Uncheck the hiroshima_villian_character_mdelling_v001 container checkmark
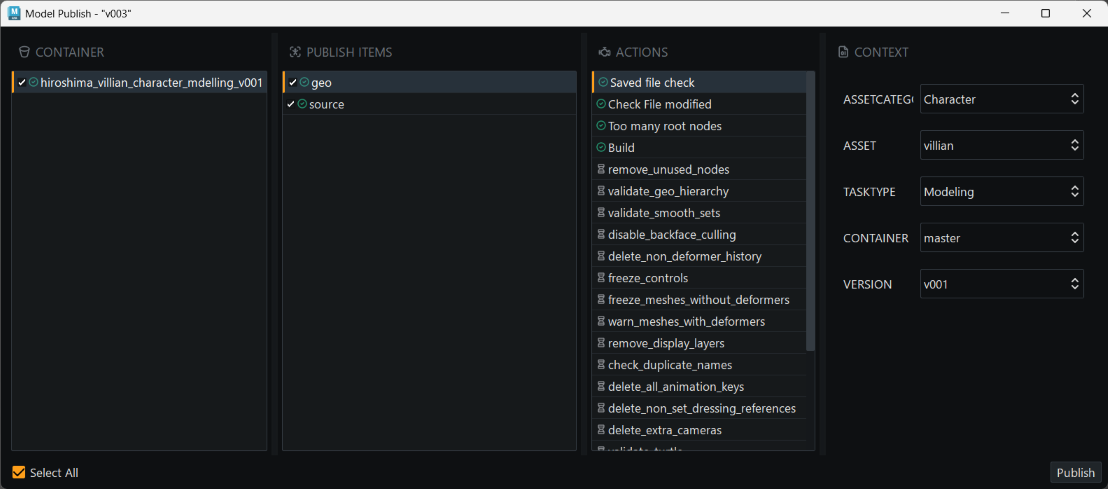The width and height of the screenshot is (1108, 489). tap(22, 83)
